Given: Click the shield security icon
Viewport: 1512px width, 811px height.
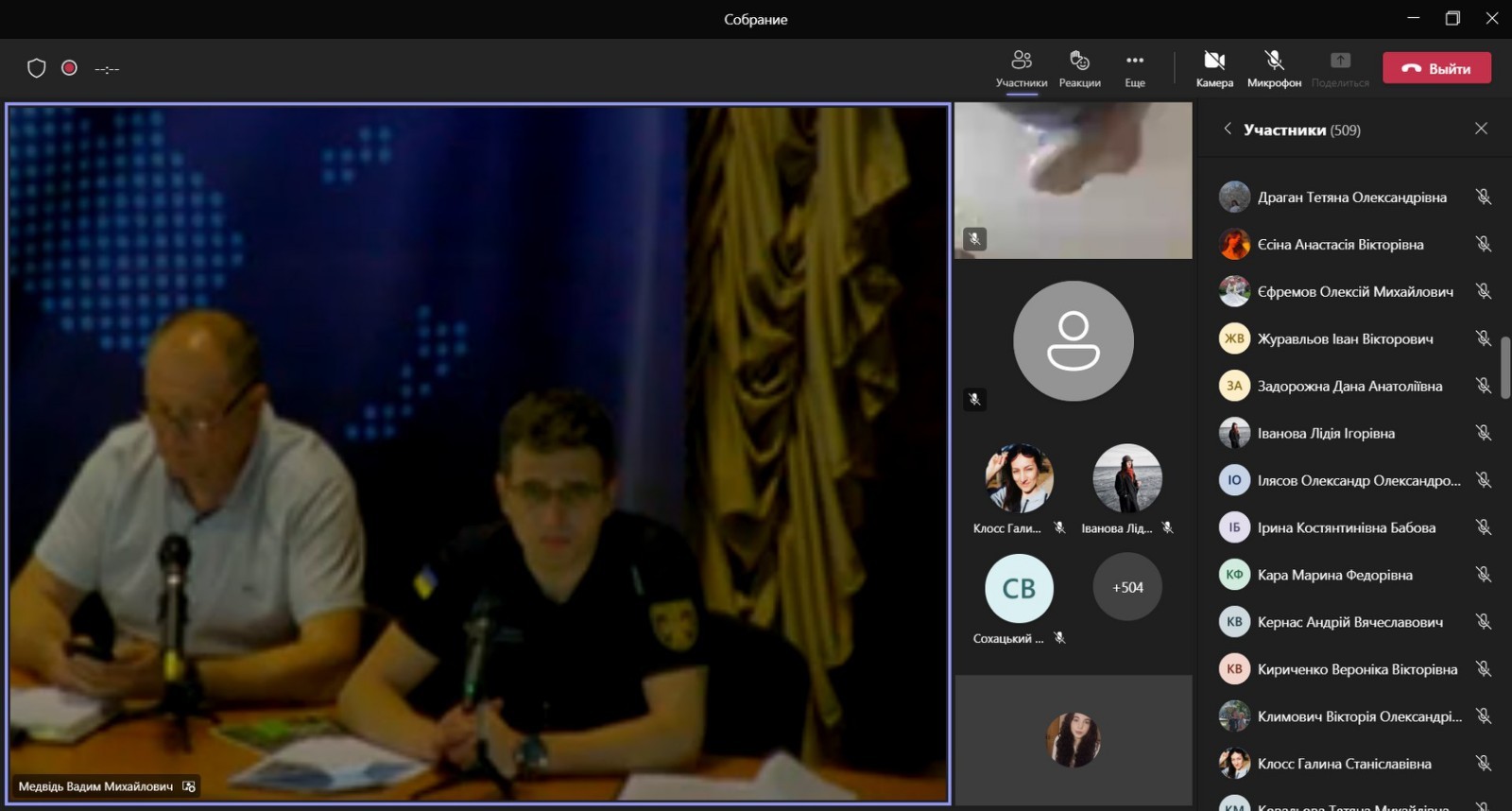Looking at the screenshot, I should click(37, 68).
